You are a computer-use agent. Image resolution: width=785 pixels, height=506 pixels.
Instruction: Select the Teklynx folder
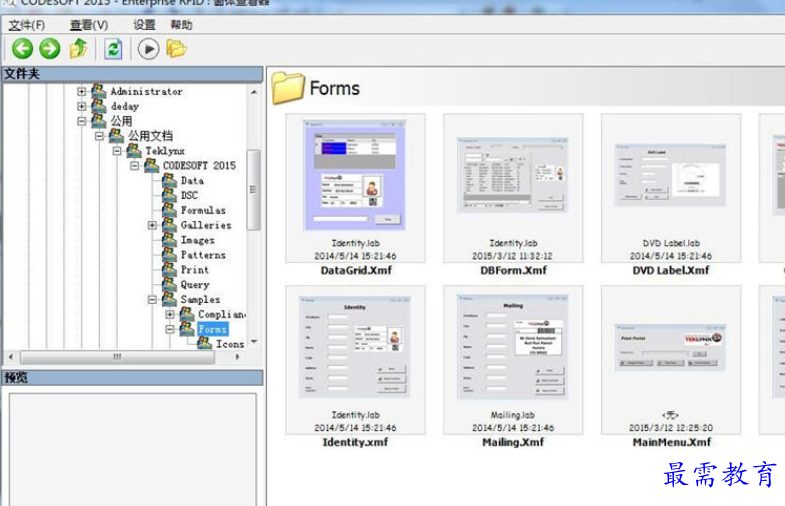coord(165,151)
